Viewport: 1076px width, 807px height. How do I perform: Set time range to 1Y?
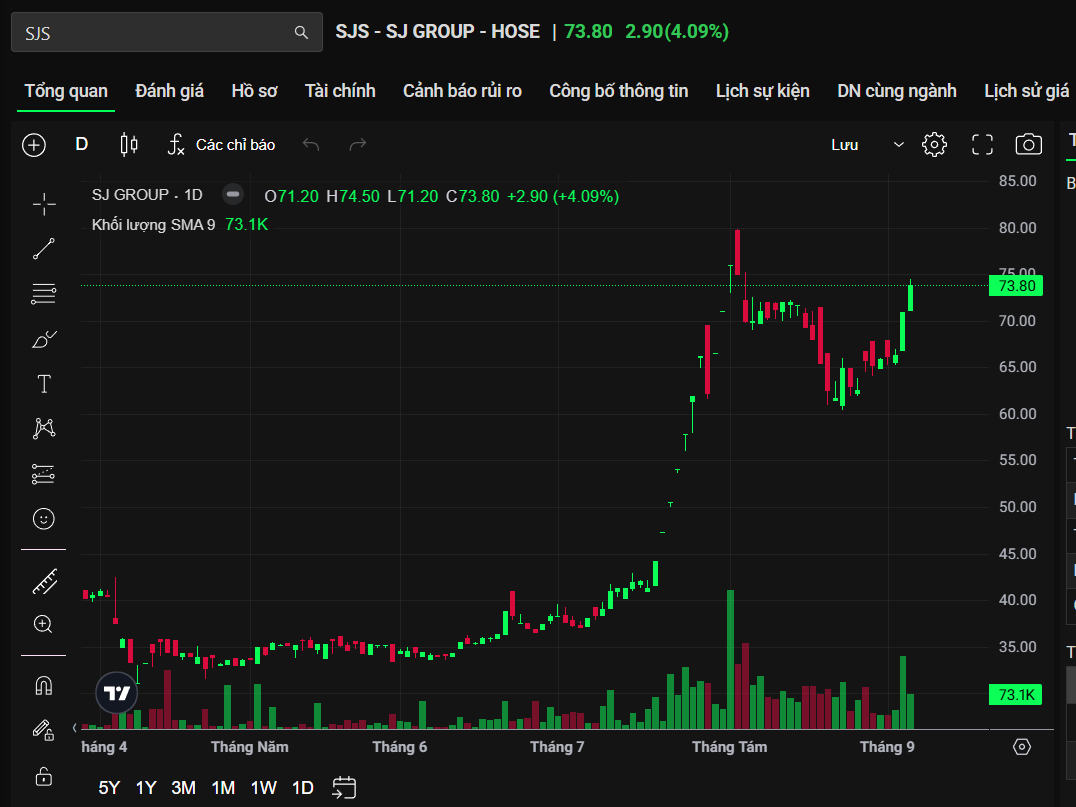click(146, 788)
